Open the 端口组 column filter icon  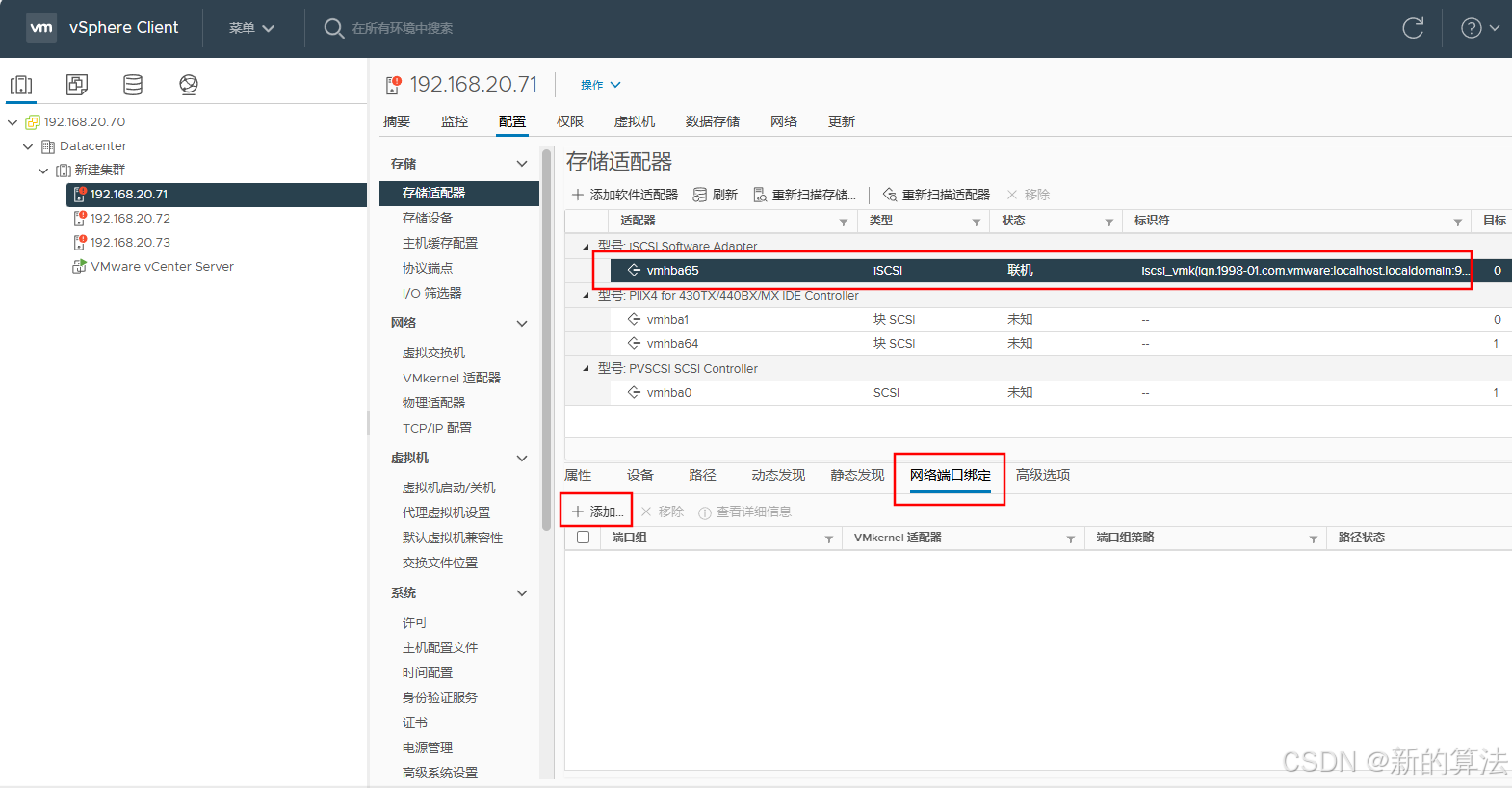(x=829, y=539)
